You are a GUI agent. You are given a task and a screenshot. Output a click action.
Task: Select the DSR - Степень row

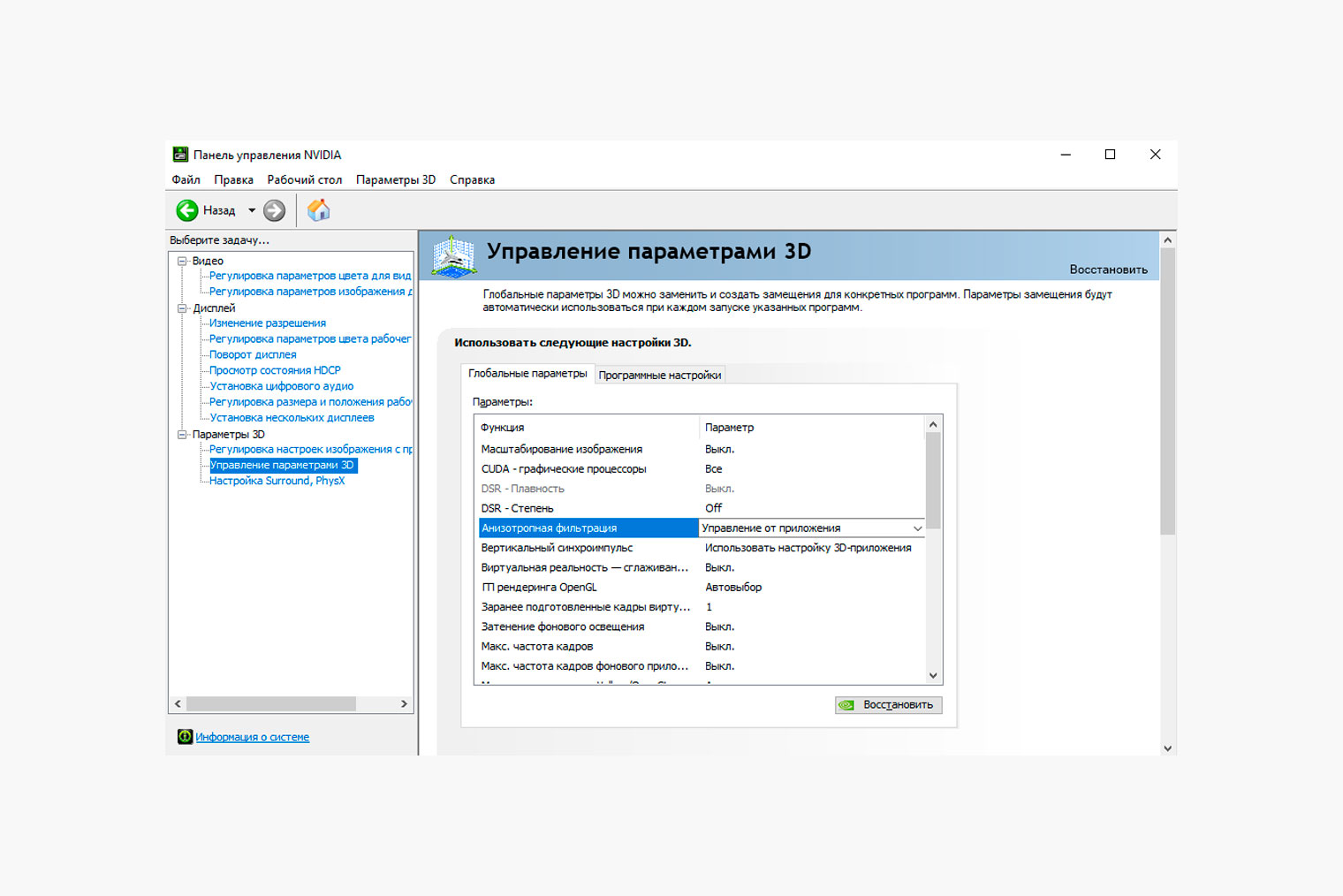point(700,508)
